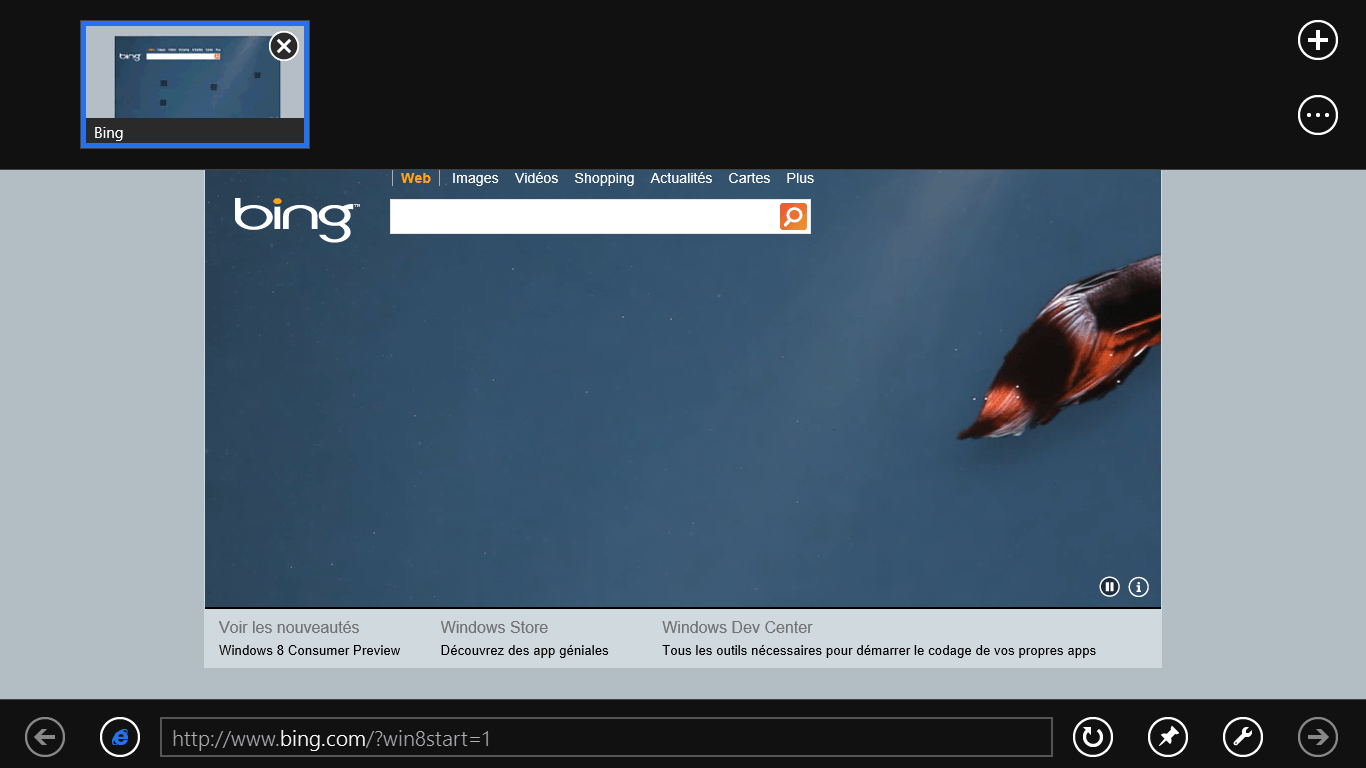Open the Cartes tab
The width and height of the screenshot is (1366, 768).
[749, 178]
